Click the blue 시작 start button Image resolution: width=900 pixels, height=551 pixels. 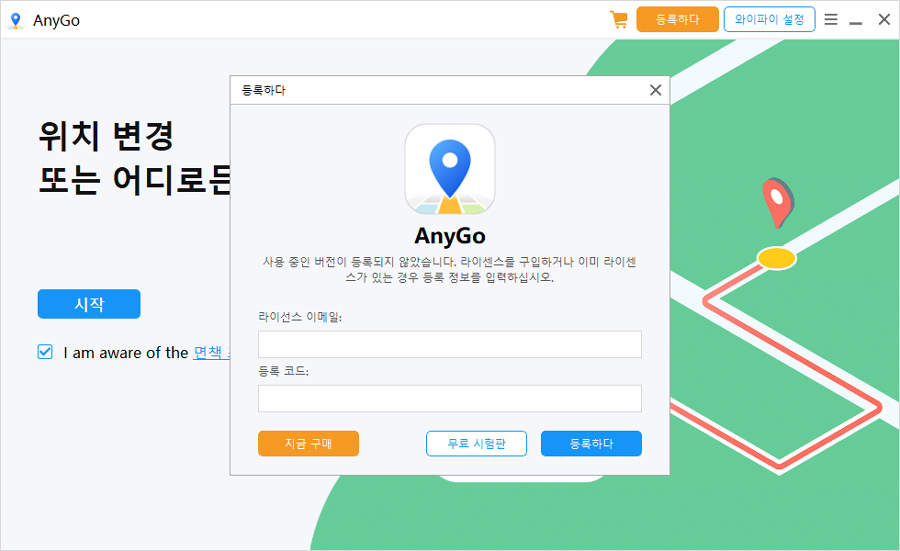click(x=89, y=304)
